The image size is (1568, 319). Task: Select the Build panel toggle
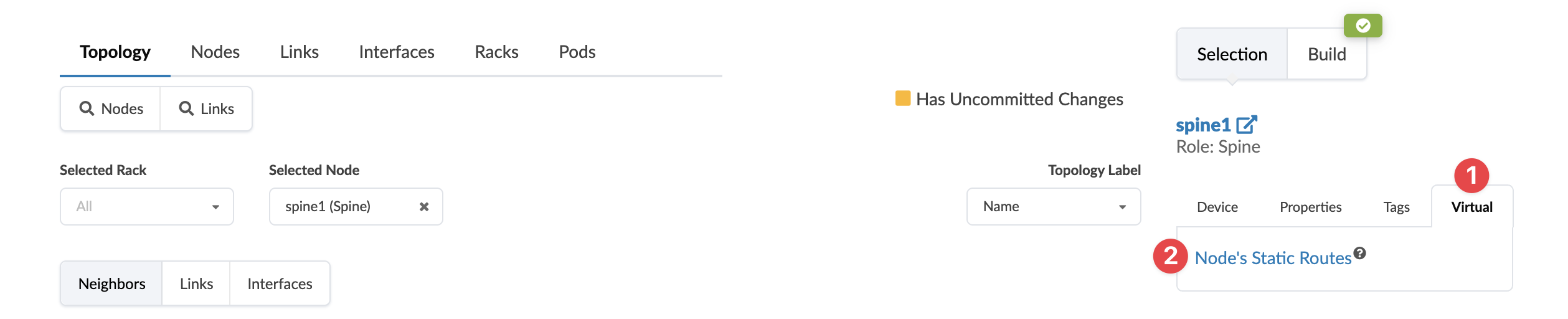point(1326,55)
